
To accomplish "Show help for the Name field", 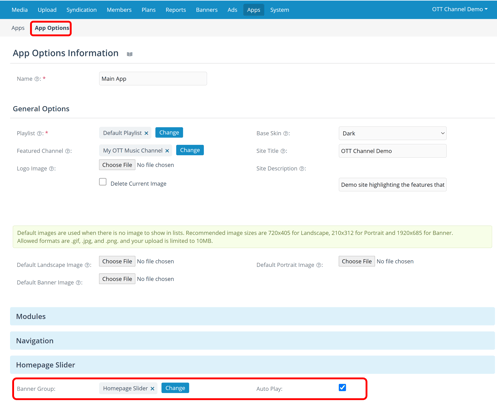I will [x=37, y=79].
